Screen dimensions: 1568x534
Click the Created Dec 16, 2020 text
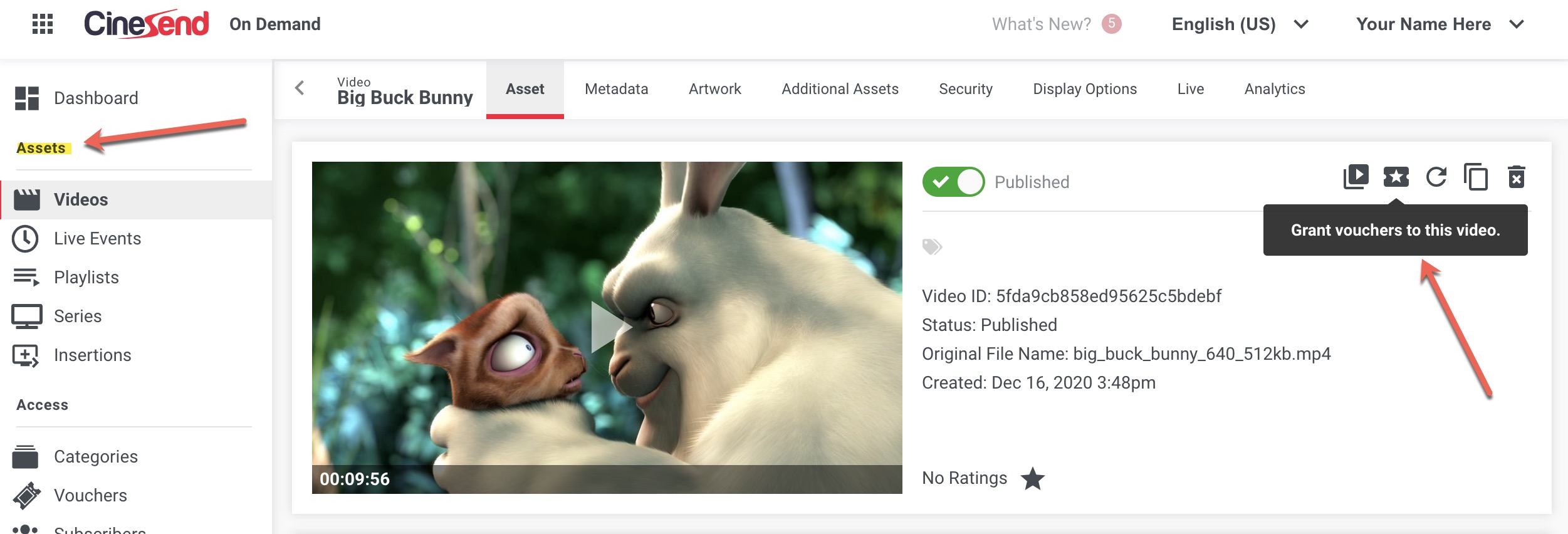tap(1038, 382)
